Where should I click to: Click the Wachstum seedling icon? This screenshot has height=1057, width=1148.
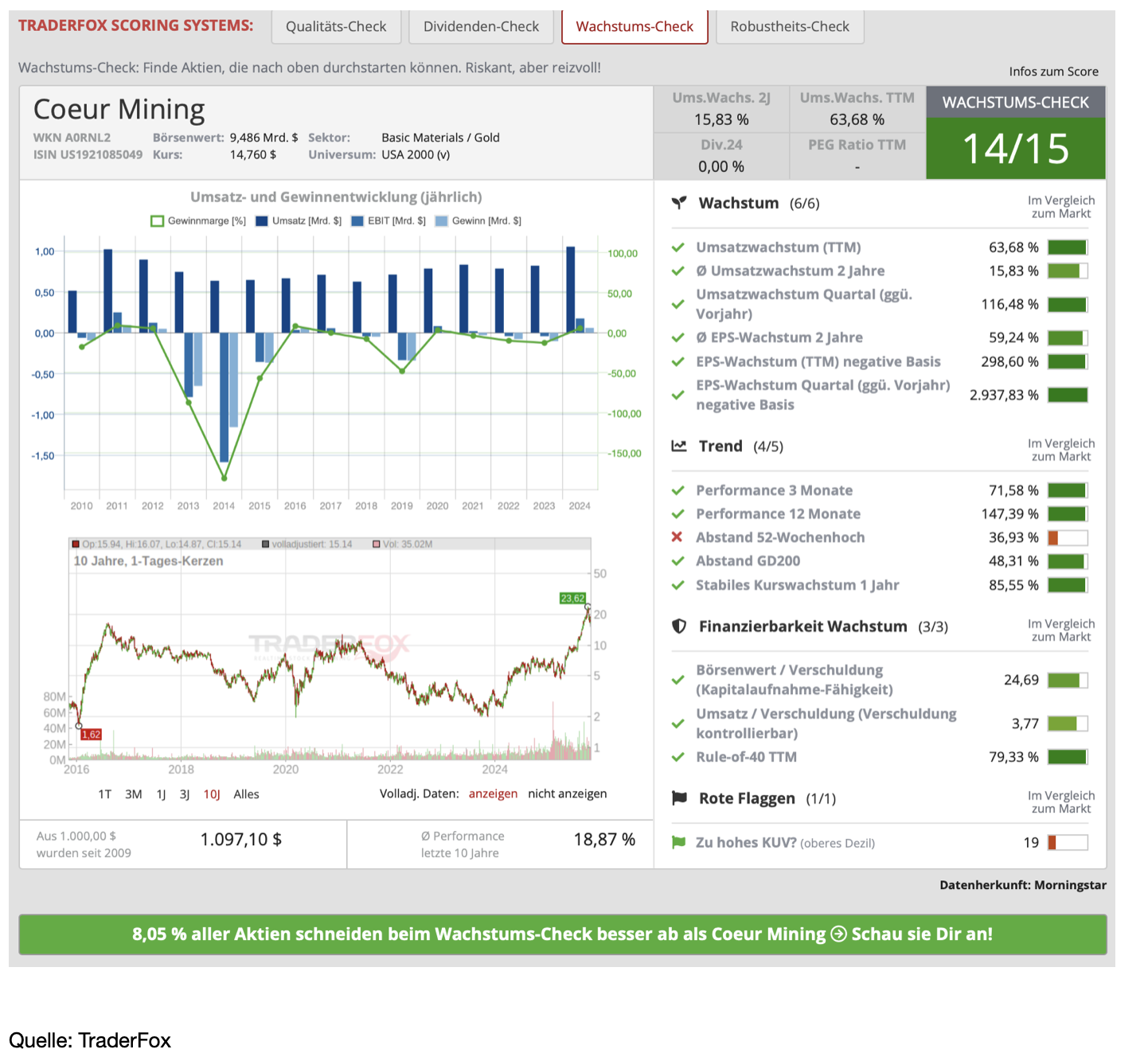point(678,203)
